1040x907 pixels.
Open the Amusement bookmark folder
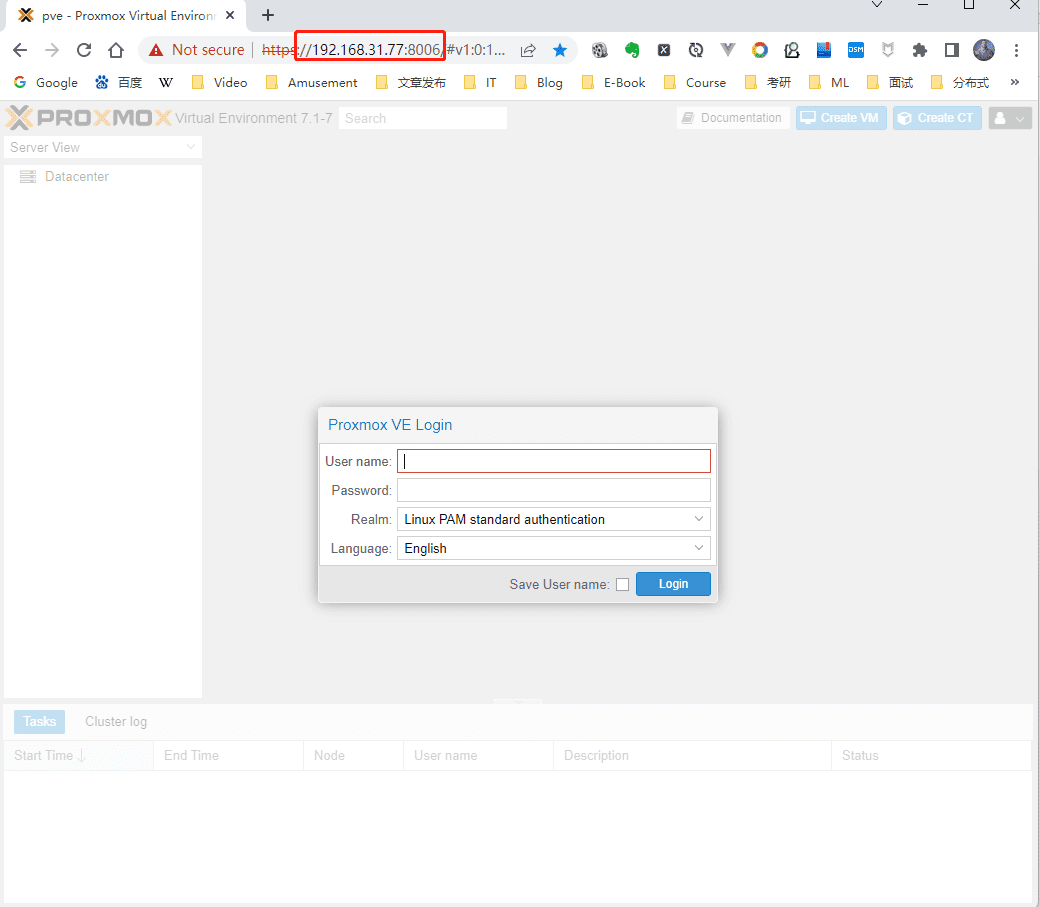tap(311, 82)
